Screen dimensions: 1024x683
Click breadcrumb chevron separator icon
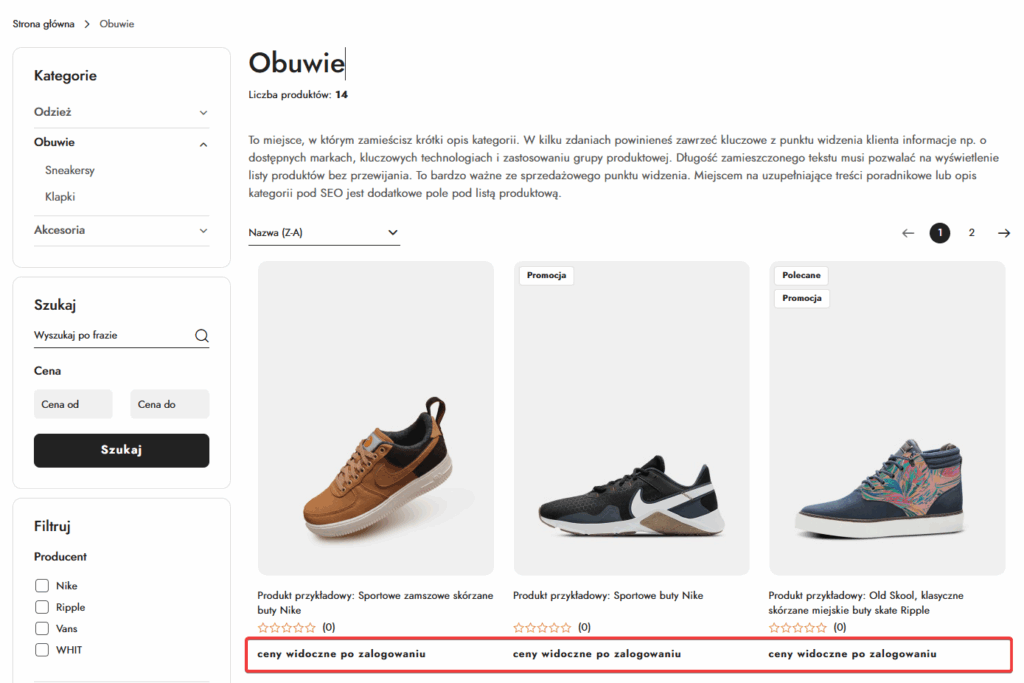pyautogui.click(x=87, y=24)
